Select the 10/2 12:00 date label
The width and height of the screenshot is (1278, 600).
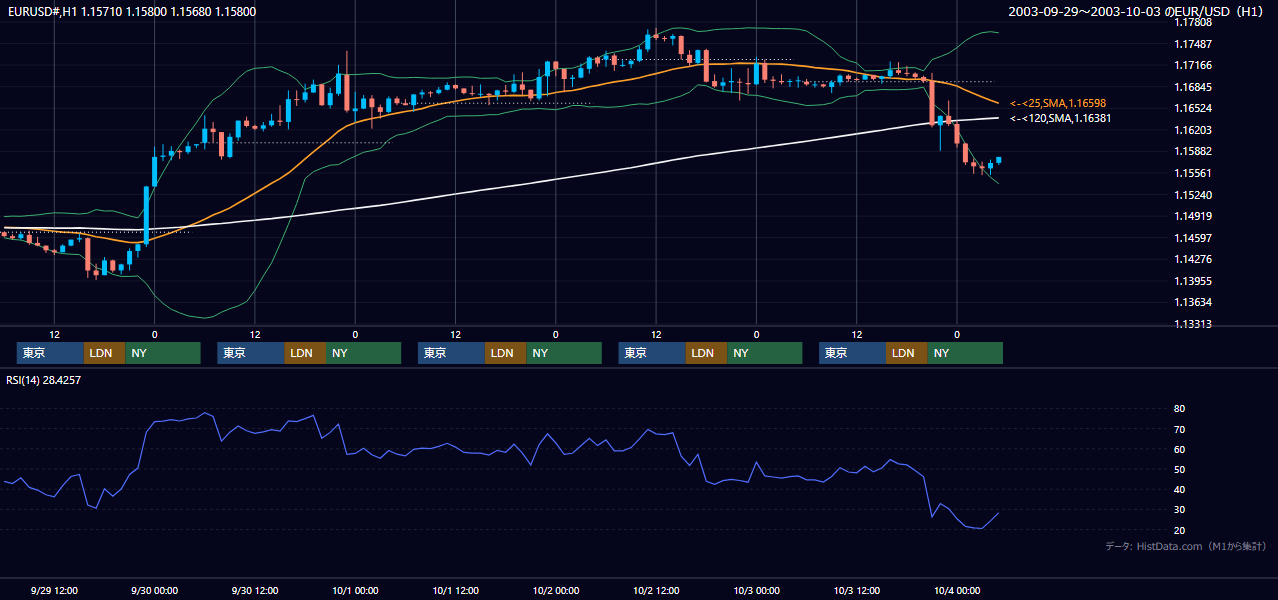656,590
